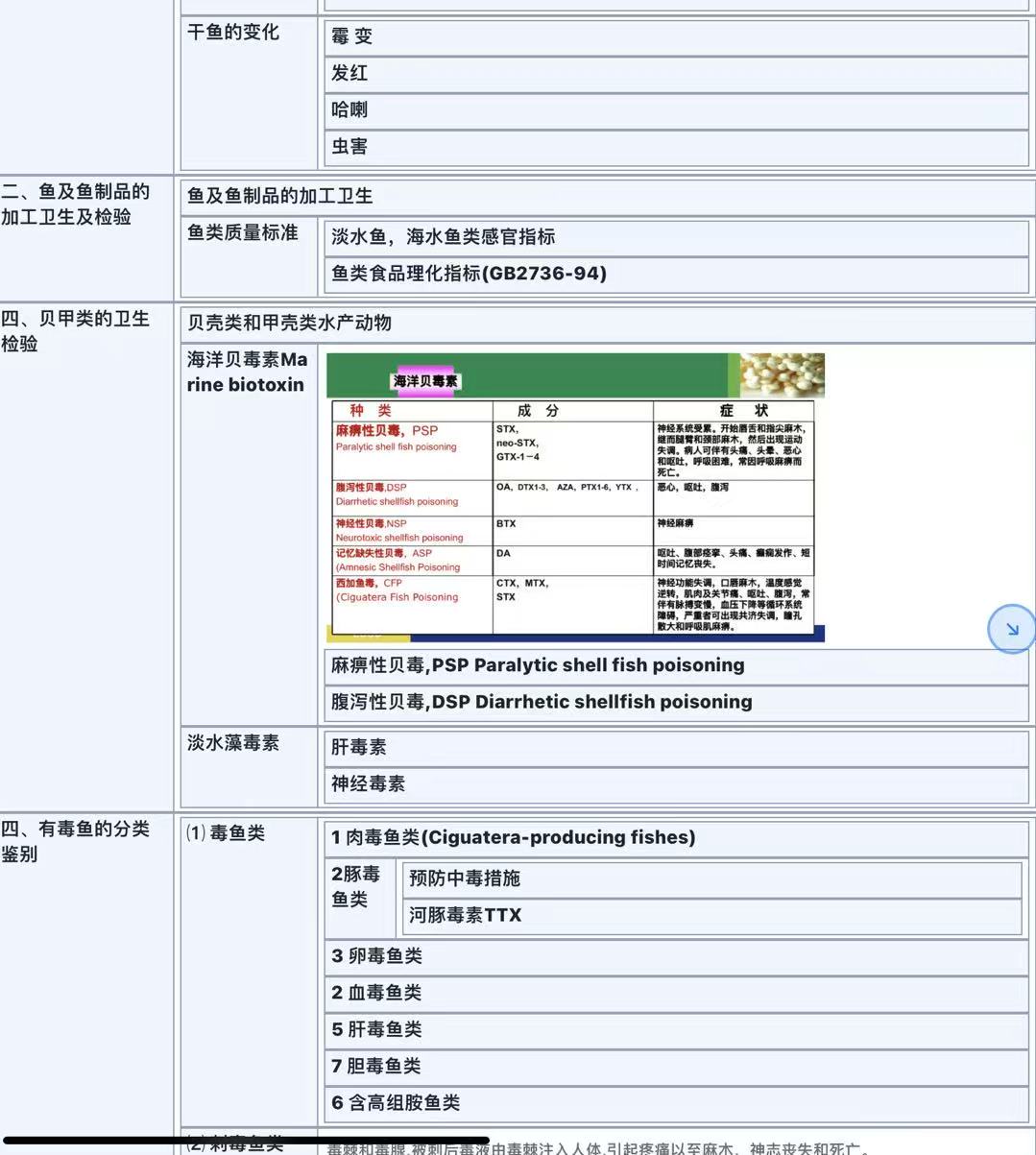Select the 海洋贝毒素 Marine biotoxin node
The image size is (1036, 1155).
point(247,372)
